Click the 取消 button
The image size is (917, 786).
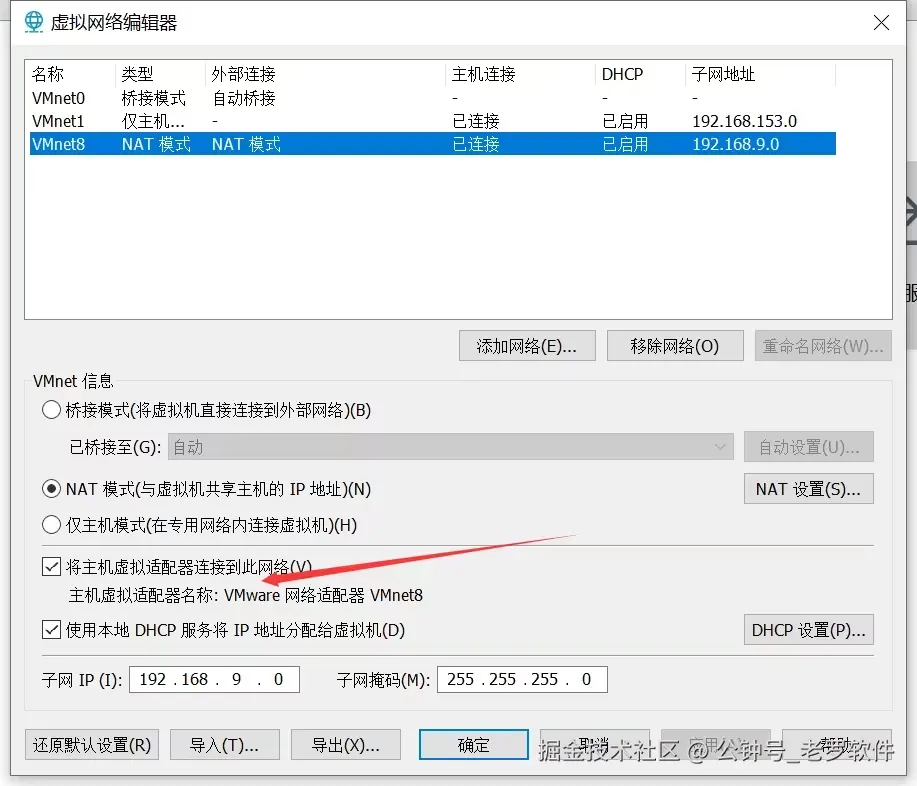pyautogui.click(x=595, y=744)
